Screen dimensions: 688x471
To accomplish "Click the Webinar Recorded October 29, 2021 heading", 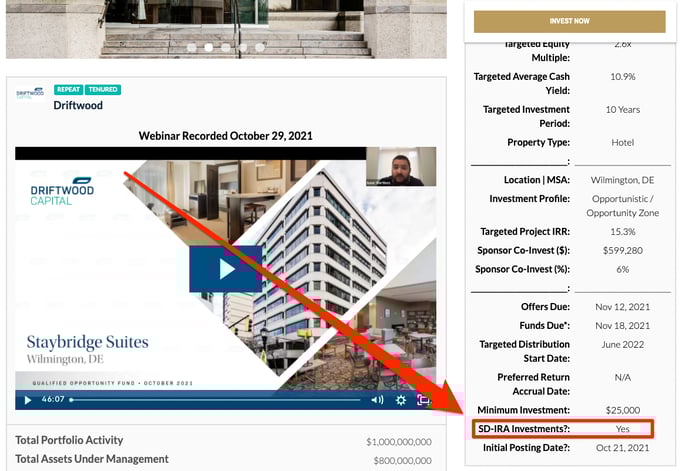I will [x=226, y=136].
